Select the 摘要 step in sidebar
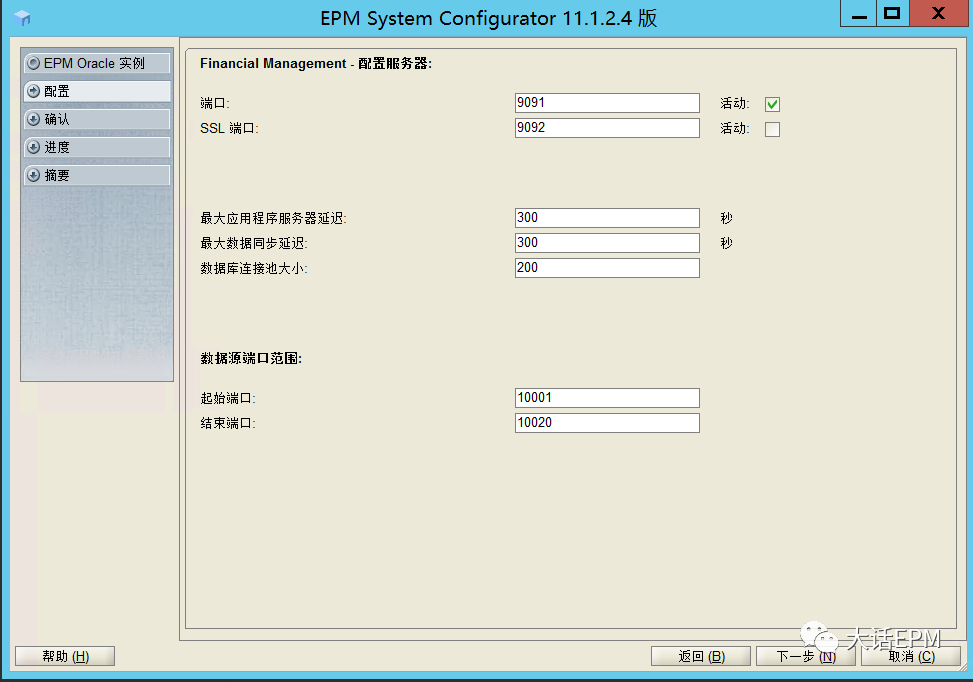The height and width of the screenshot is (682, 973). click(x=97, y=176)
